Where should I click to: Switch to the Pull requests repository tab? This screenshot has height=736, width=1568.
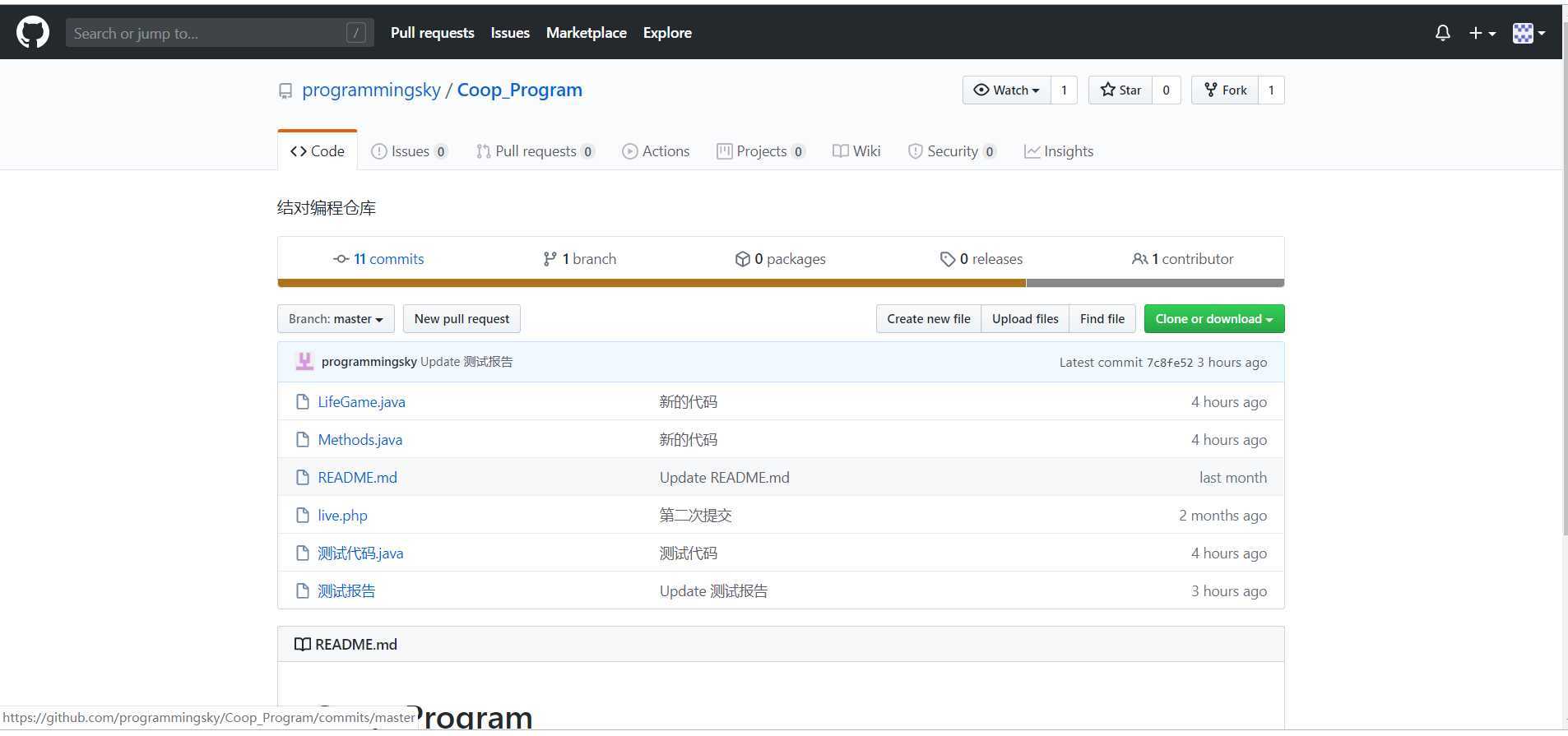tap(535, 151)
